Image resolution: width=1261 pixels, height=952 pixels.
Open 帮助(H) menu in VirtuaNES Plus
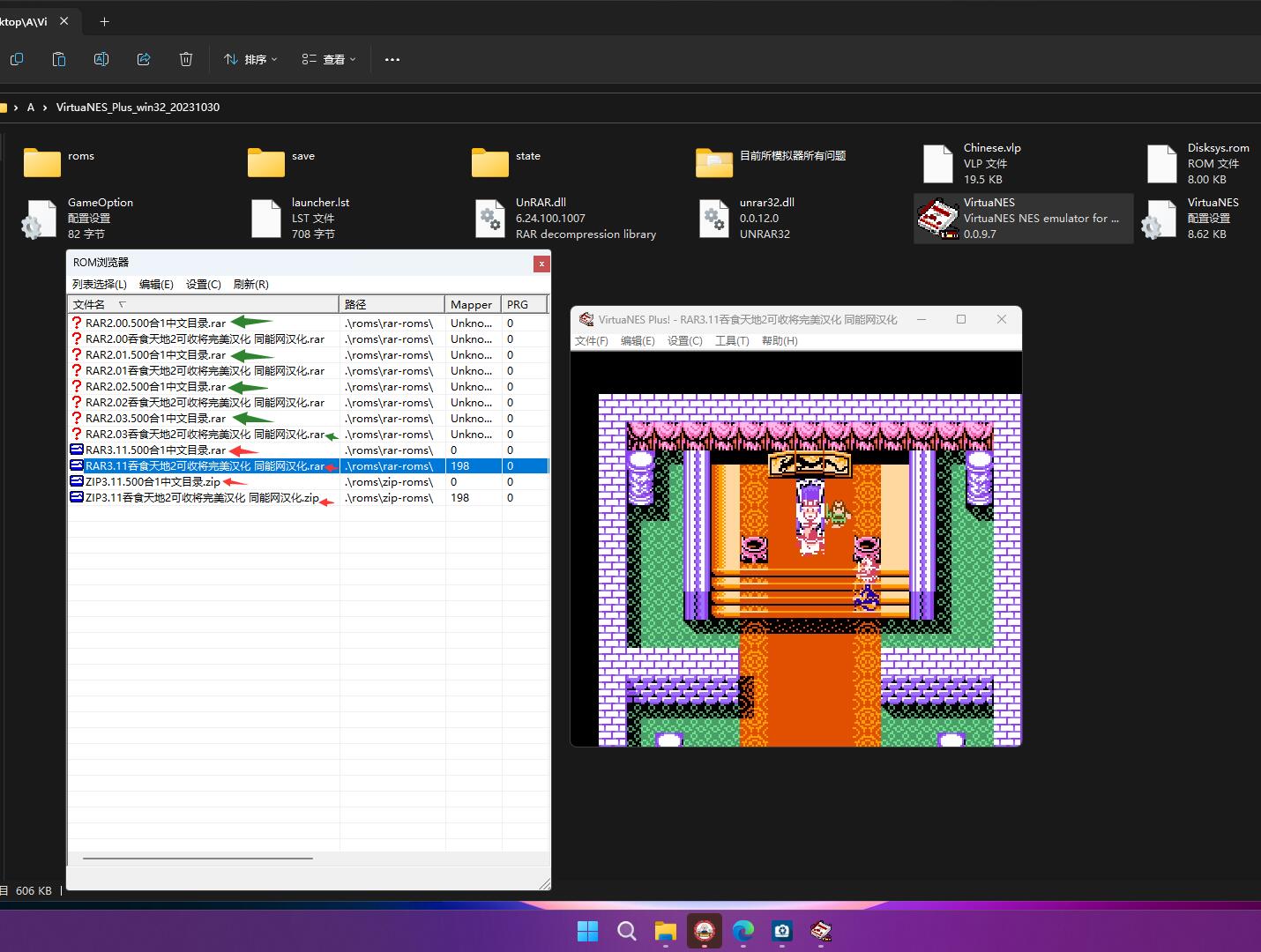point(780,340)
